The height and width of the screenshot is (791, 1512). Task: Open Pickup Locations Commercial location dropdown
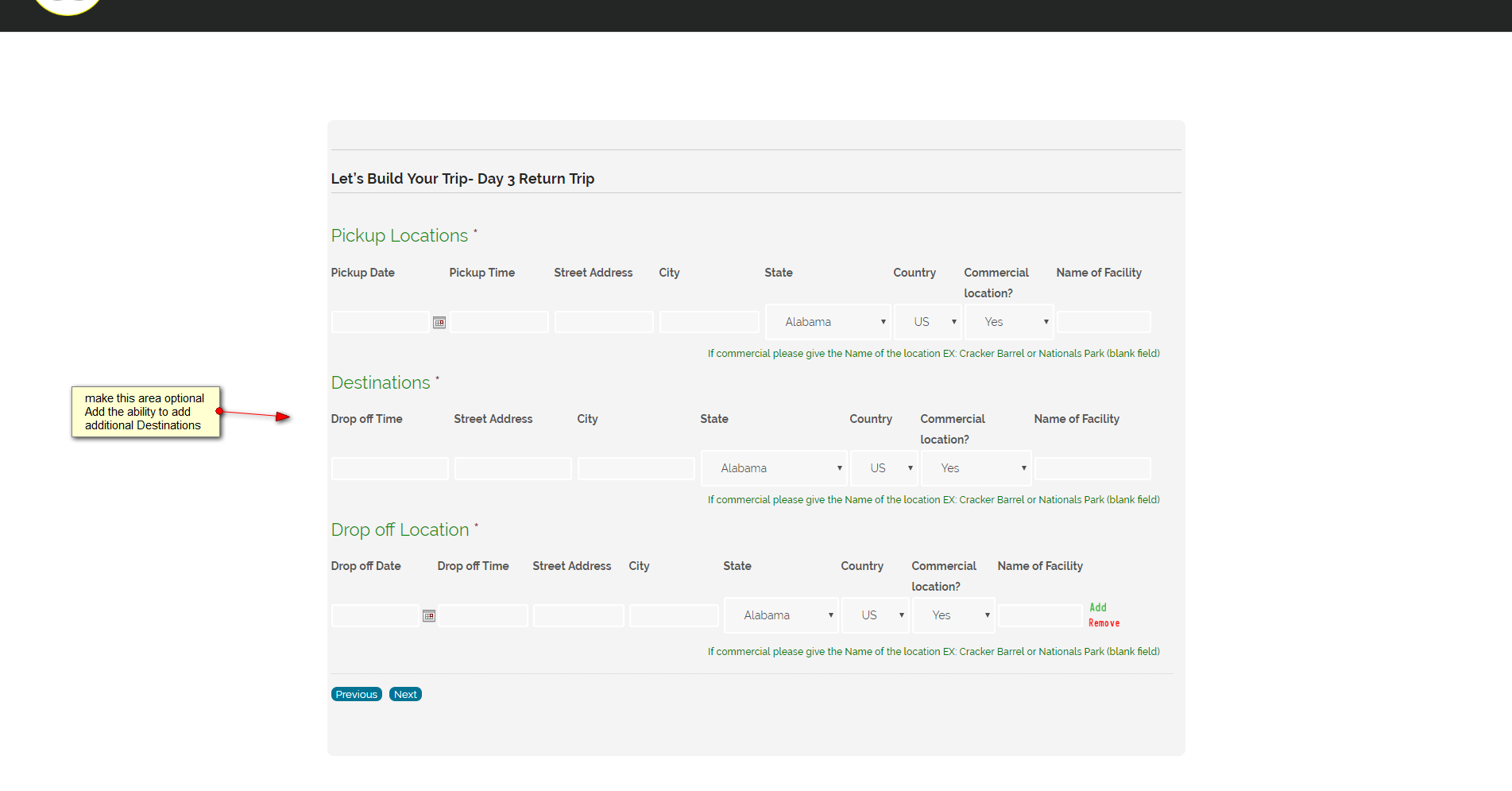click(x=1009, y=322)
